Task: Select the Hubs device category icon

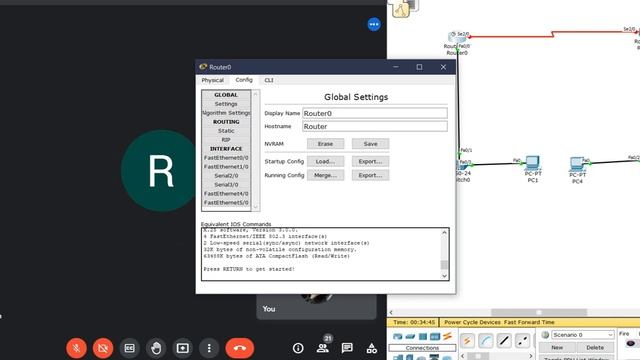Action: point(423,336)
